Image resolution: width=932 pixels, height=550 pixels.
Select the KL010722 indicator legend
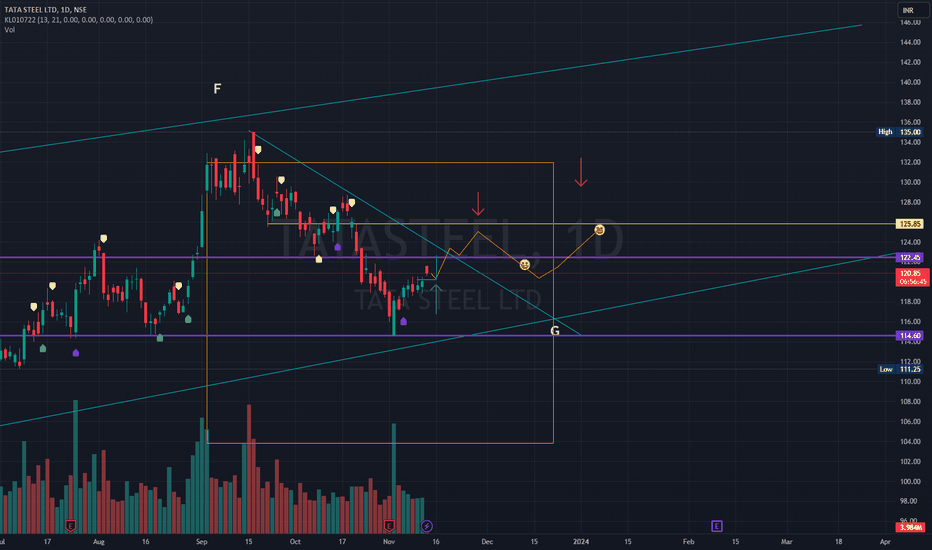coord(78,20)
